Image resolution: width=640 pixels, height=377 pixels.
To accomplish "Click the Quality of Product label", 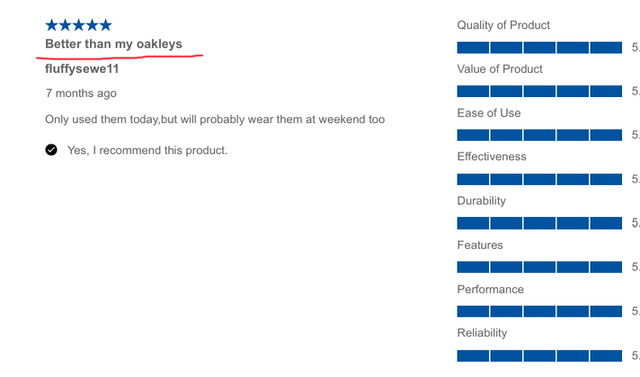I will (503, 25).
